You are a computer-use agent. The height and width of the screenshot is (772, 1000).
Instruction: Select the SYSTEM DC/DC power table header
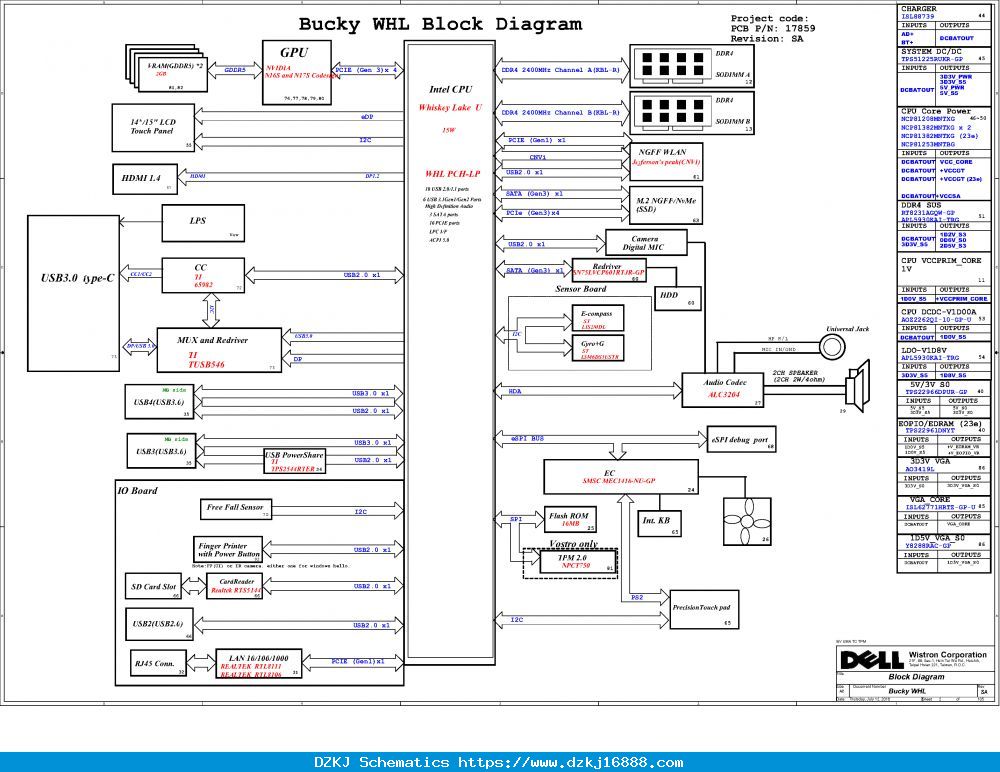[931, 51]
